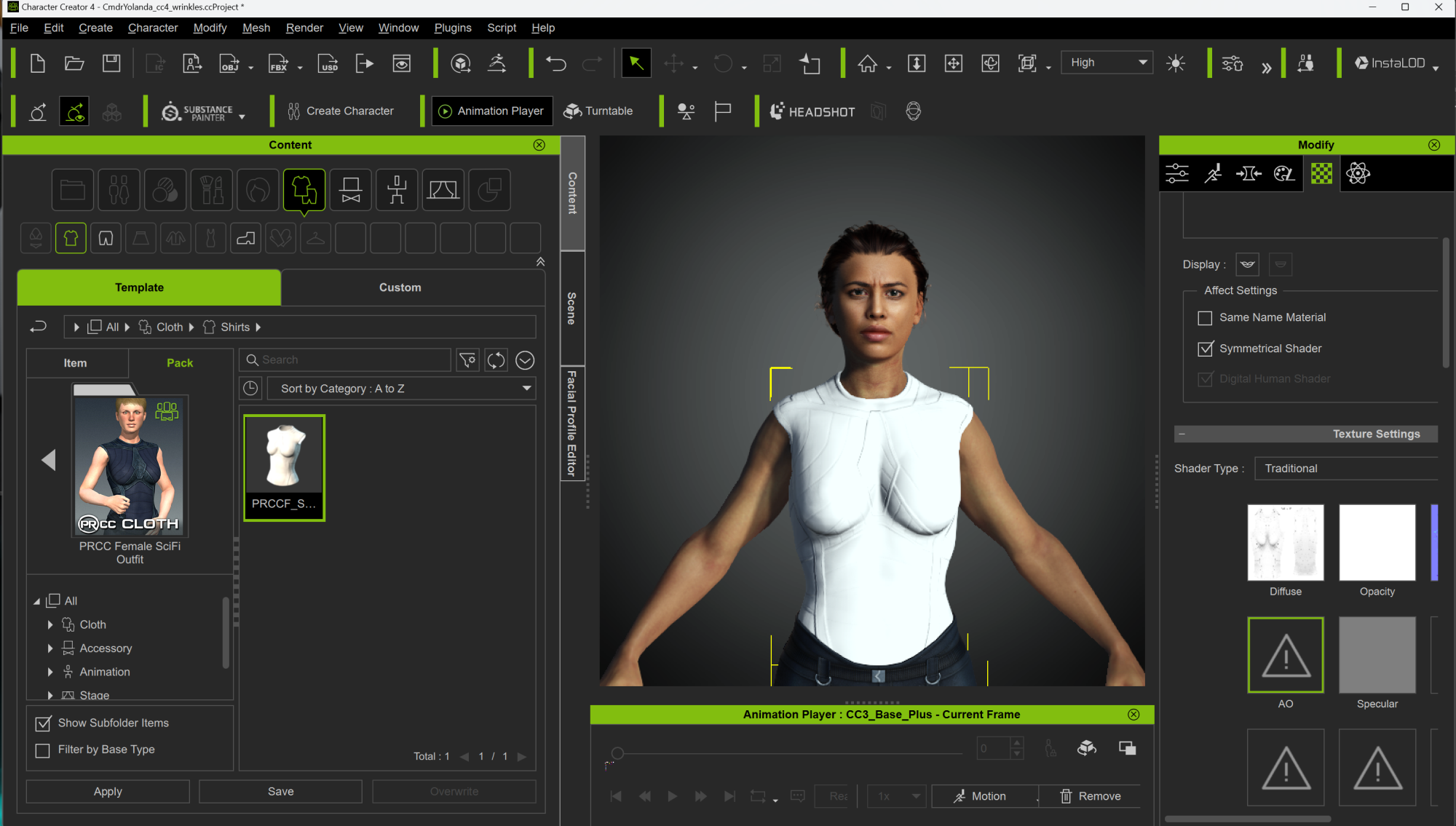Image resolution: width=1456 pixels, height=826 pixels.
Task: Activate the Select arrow tool
Action: coord(636,63)
